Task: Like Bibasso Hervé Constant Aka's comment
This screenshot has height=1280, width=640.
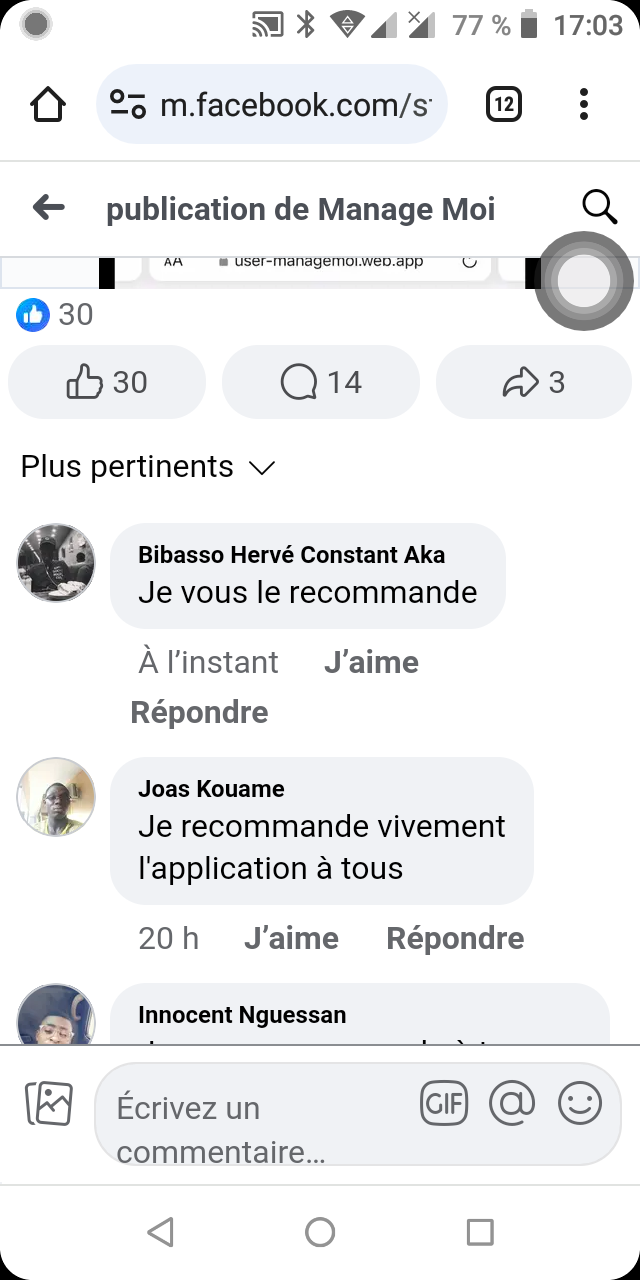Action: click(x=371, y=662)
